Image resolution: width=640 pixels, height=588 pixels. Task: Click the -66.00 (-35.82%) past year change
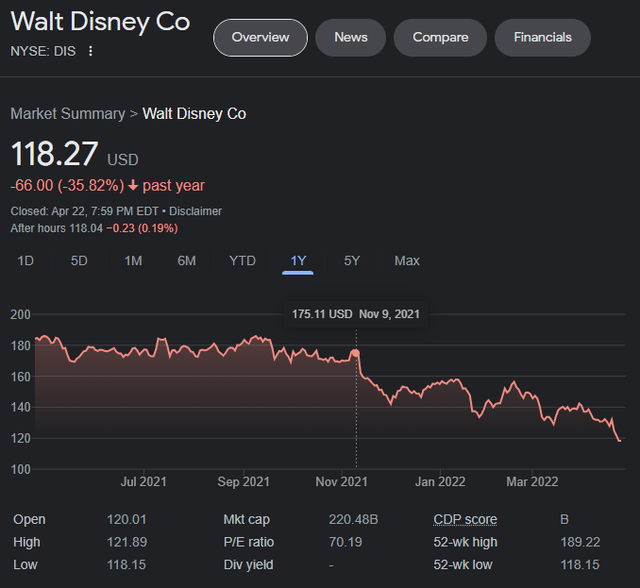coord(107,185)
